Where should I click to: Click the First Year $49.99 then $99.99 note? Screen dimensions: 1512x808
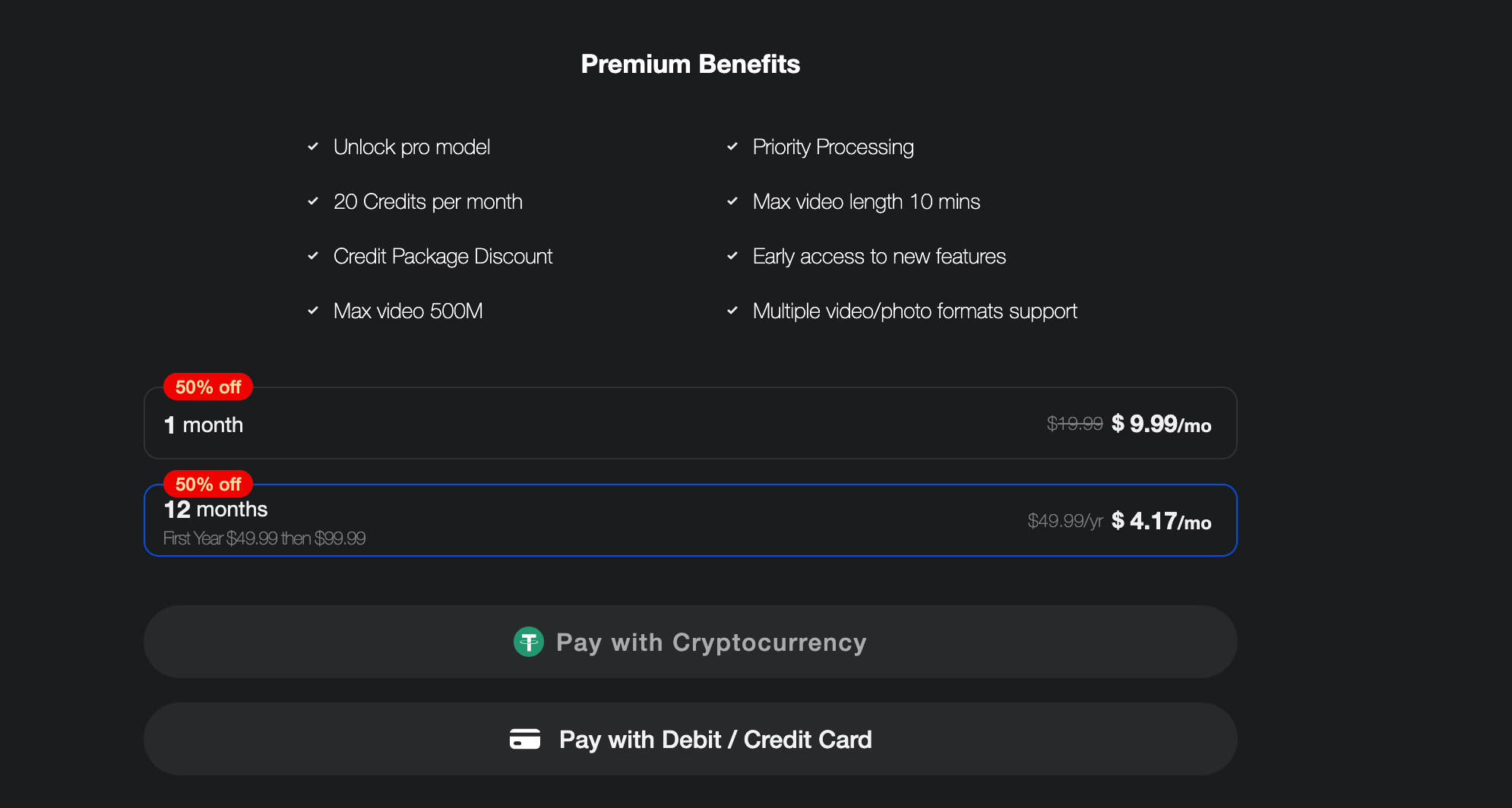click(x=264, y=538)
